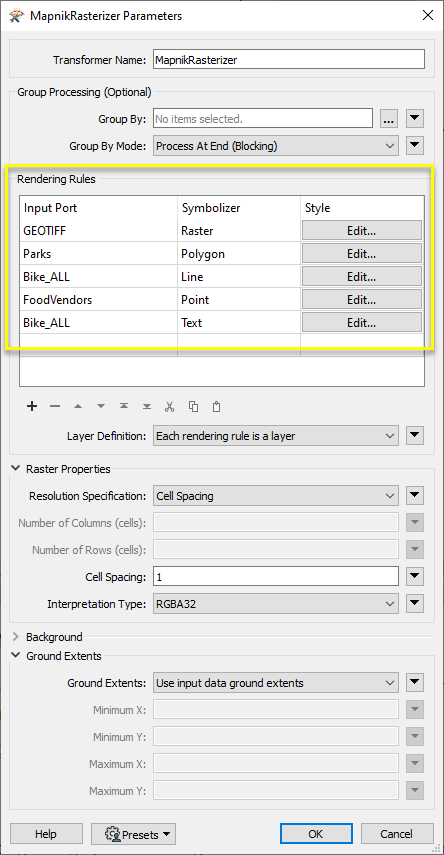Screen dimensions: 444x855
Task: Paste rule using clipboard icon
Action: (x=216, y=406)
